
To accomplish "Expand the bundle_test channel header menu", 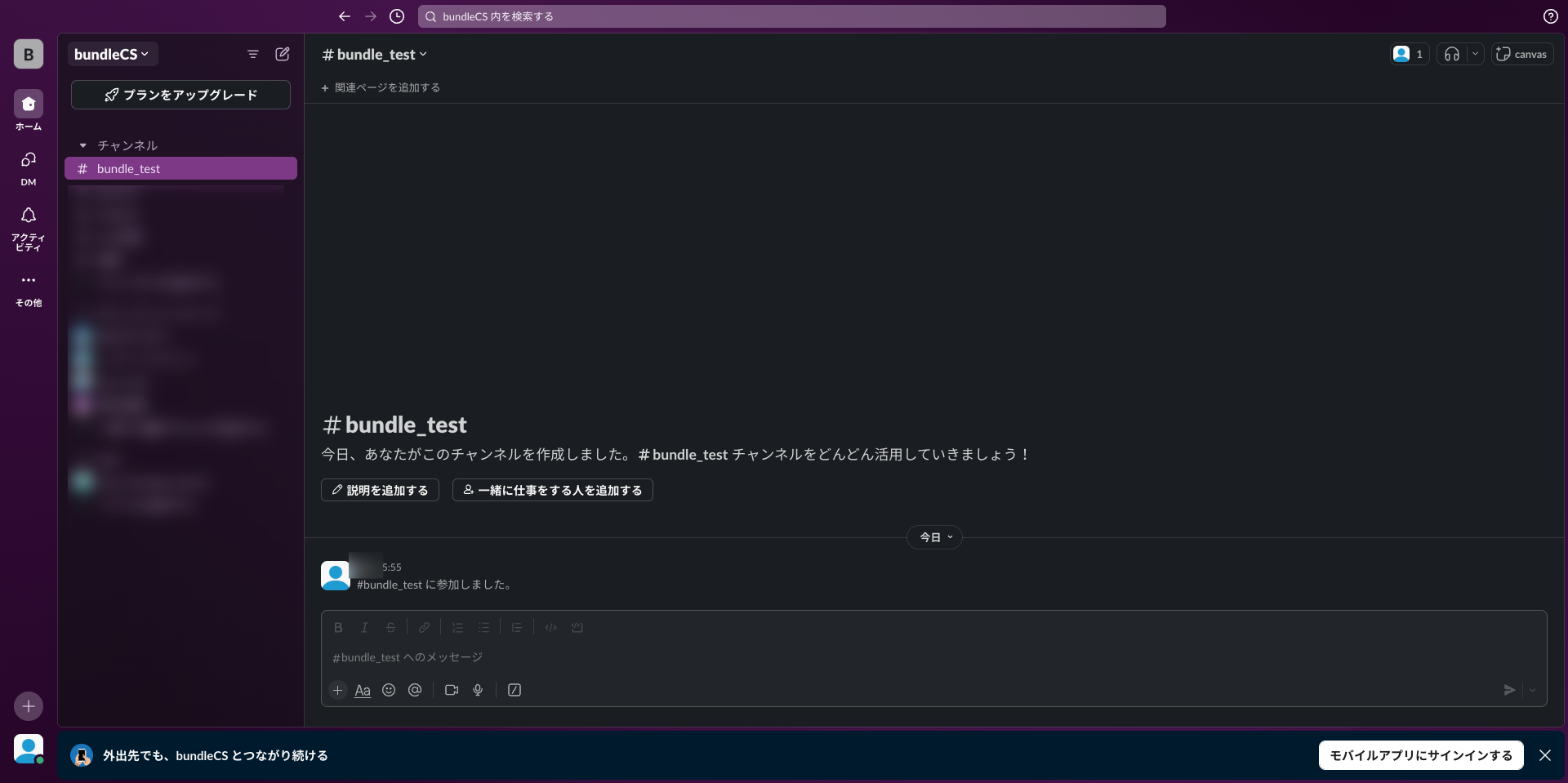I will coord(375,55).
